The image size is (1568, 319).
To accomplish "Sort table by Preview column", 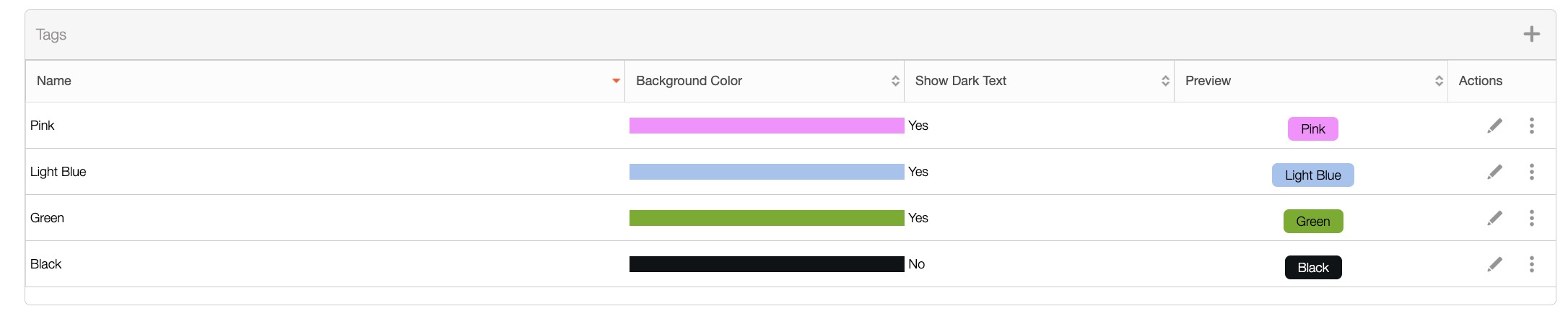I will tap(1439, 81).
